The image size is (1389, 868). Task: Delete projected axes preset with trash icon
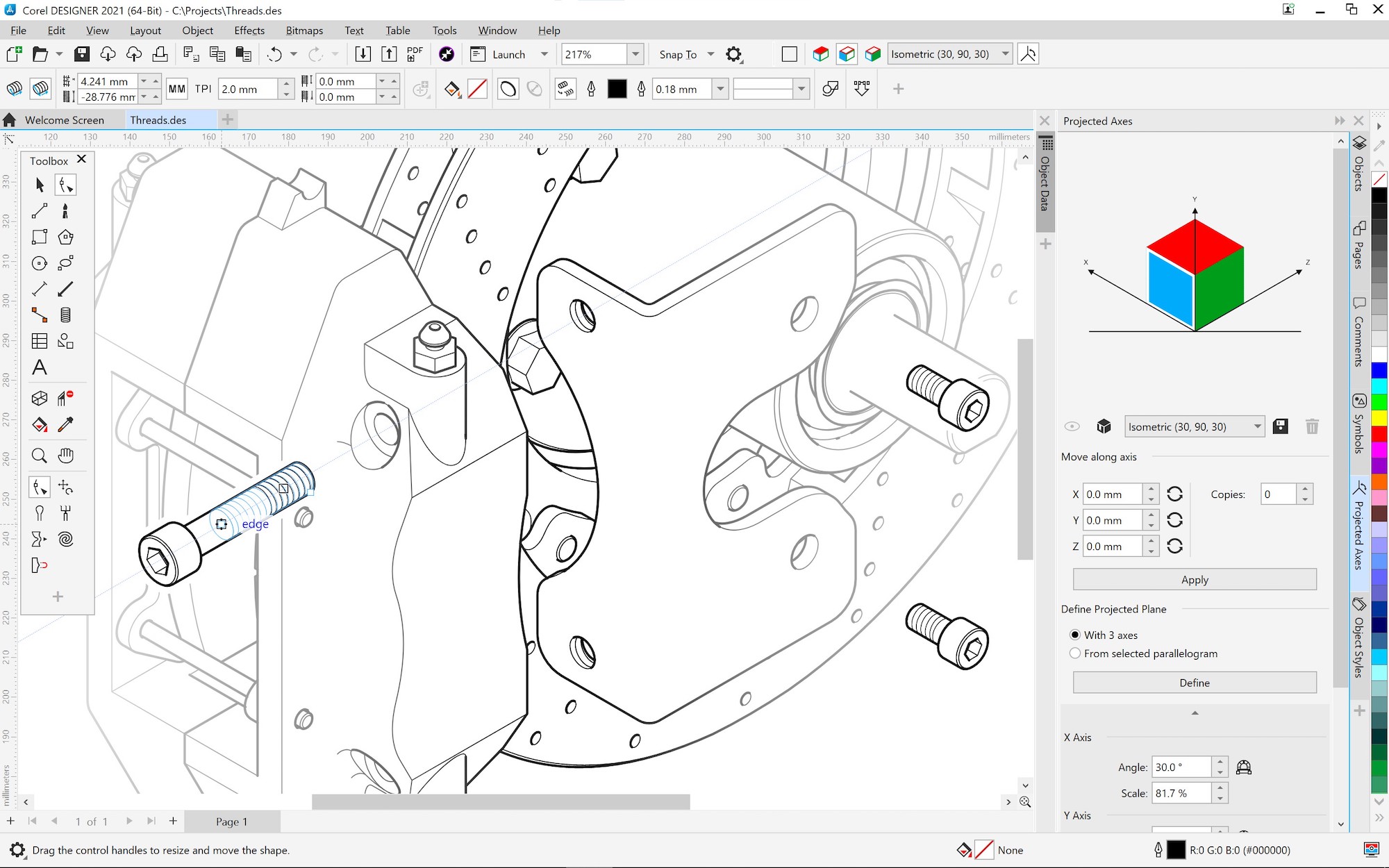pyautogui.click(x=1312, y=426)
